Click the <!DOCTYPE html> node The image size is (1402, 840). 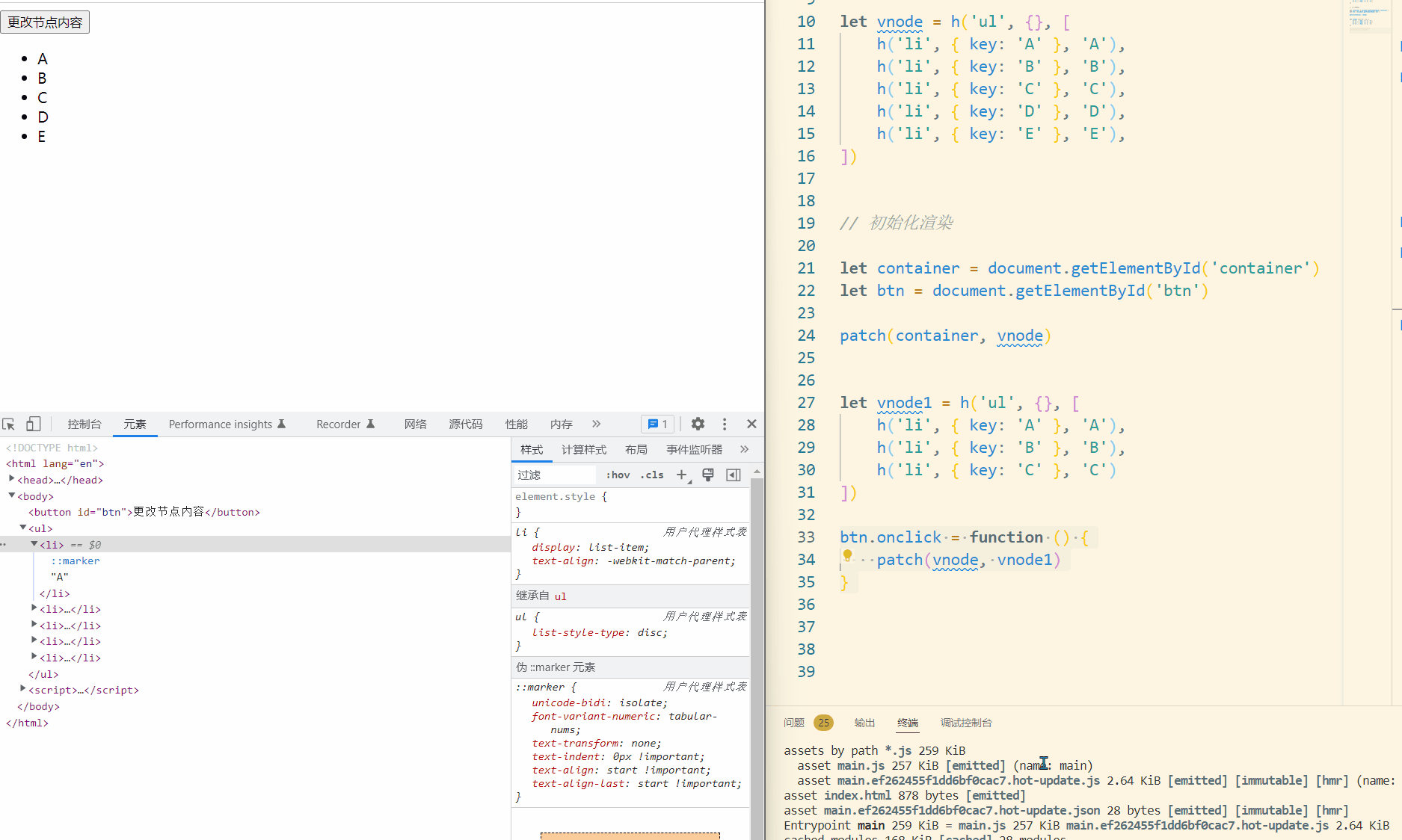point(52,448)
